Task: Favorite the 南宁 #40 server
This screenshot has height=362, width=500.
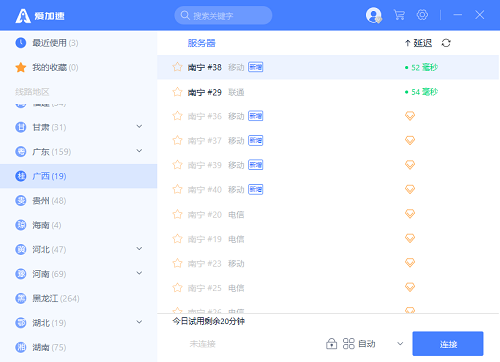Action: pyautogui.click(x=177, y=189)
